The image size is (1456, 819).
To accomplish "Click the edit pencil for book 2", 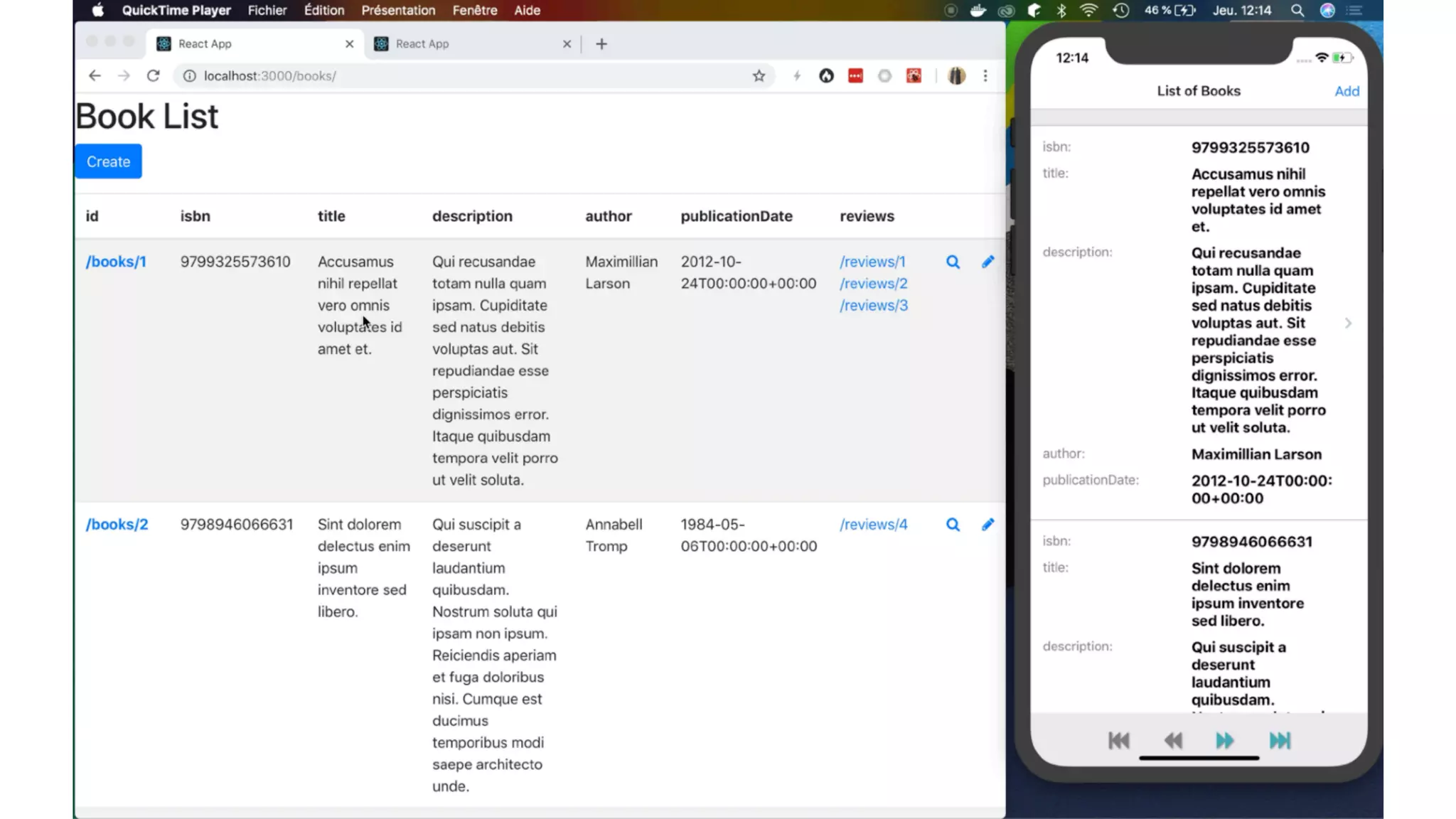I will tap(987, 525).
